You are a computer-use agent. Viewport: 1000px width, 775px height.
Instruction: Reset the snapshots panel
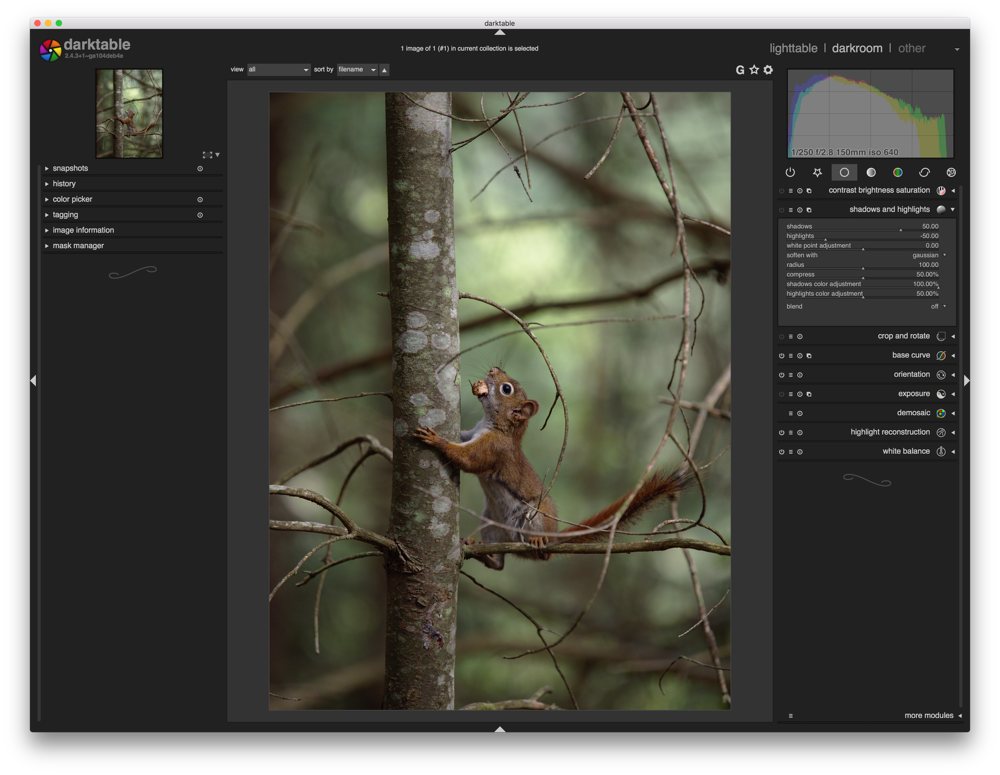tap(200, 168)
